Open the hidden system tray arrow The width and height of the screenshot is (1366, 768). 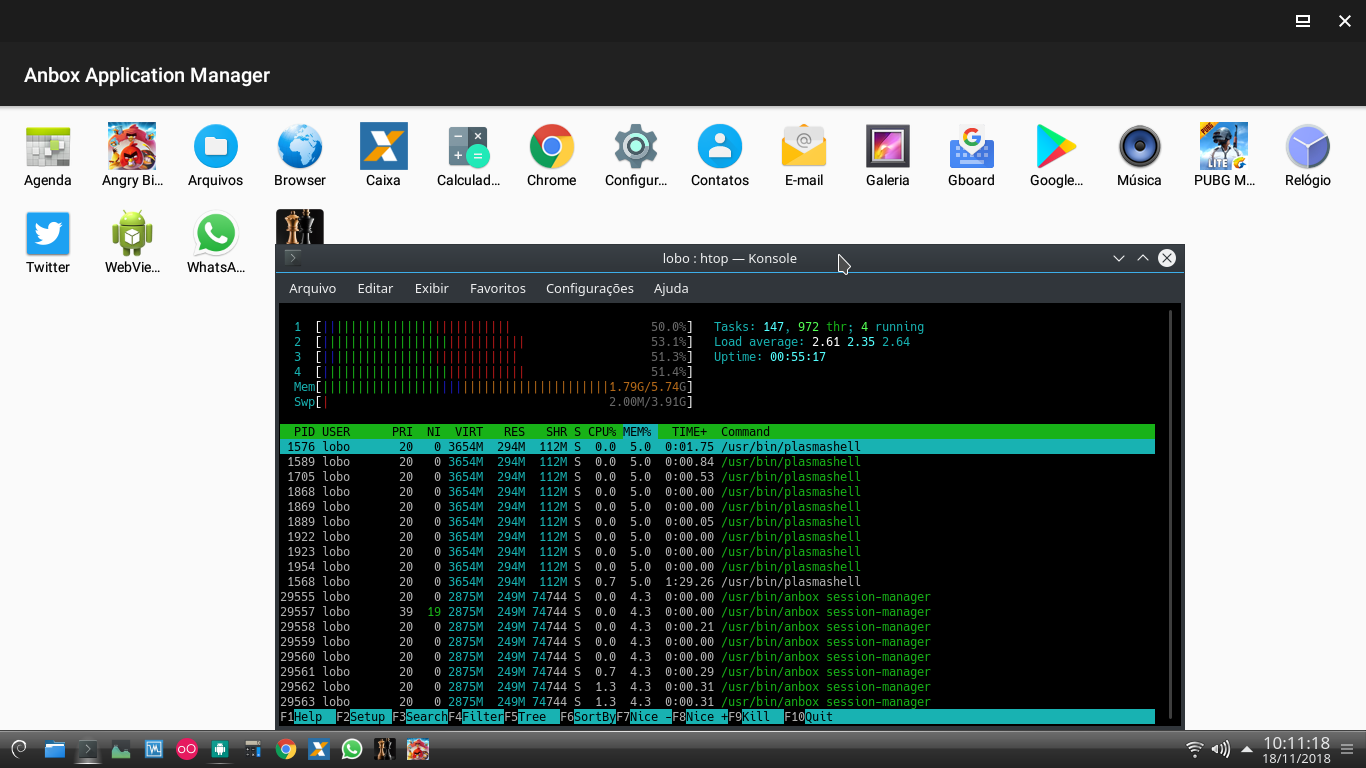click(x=1246, y=748)
